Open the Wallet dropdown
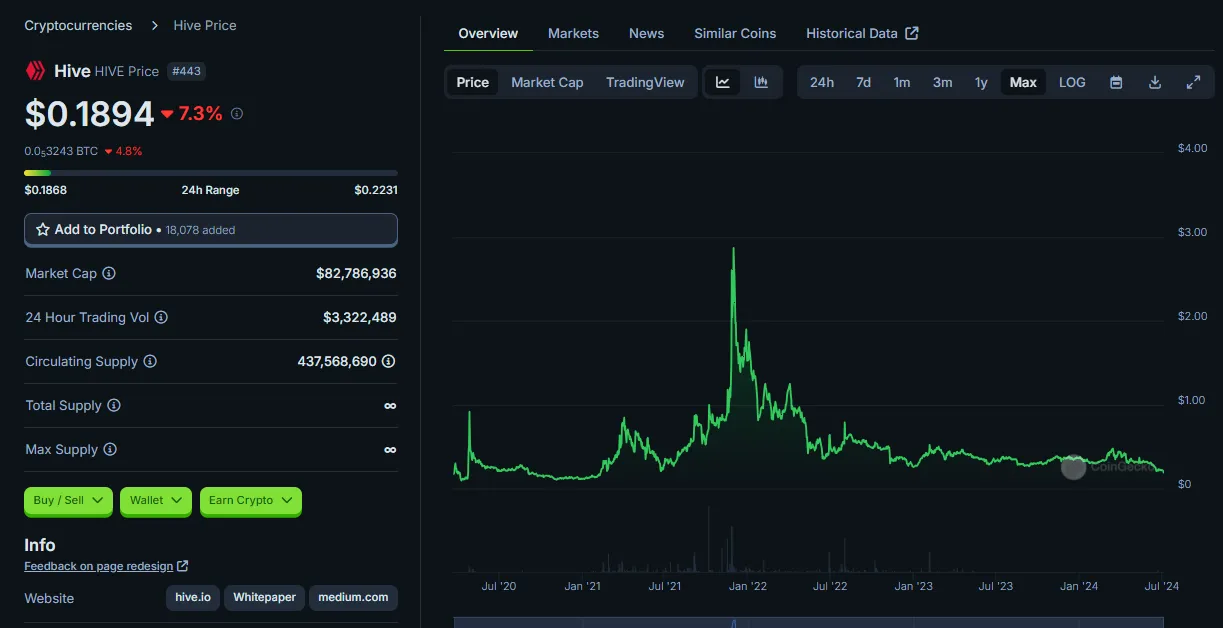Image resolution: width=1223 pixels, height=628 pixels. 155,500
